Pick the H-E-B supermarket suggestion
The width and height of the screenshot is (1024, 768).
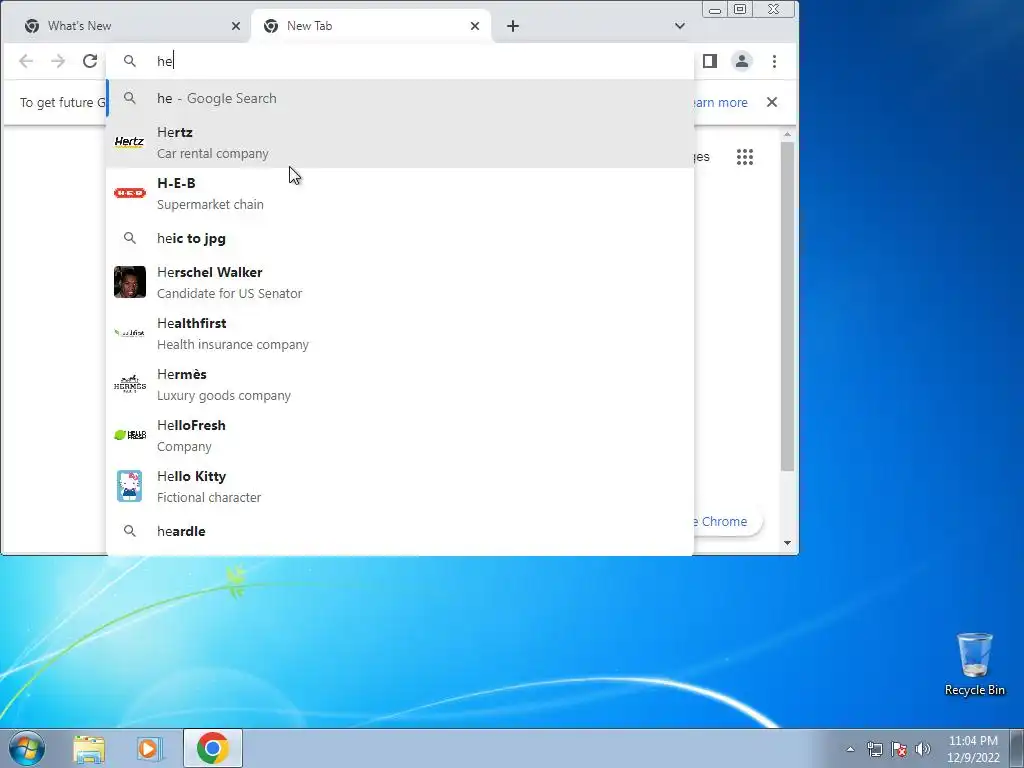pos(400,193)
